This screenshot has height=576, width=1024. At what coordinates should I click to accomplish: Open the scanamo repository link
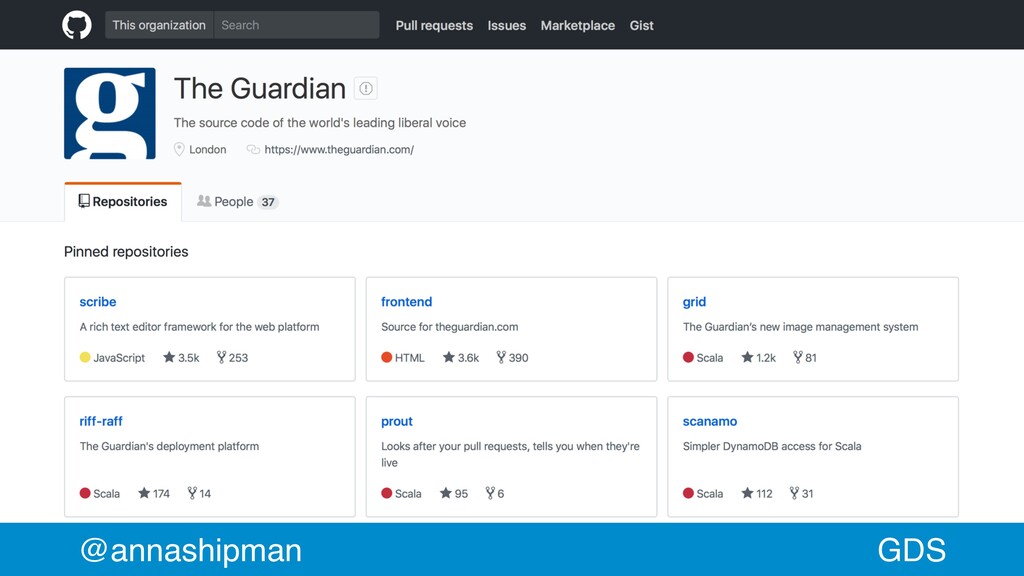[710, 421]
